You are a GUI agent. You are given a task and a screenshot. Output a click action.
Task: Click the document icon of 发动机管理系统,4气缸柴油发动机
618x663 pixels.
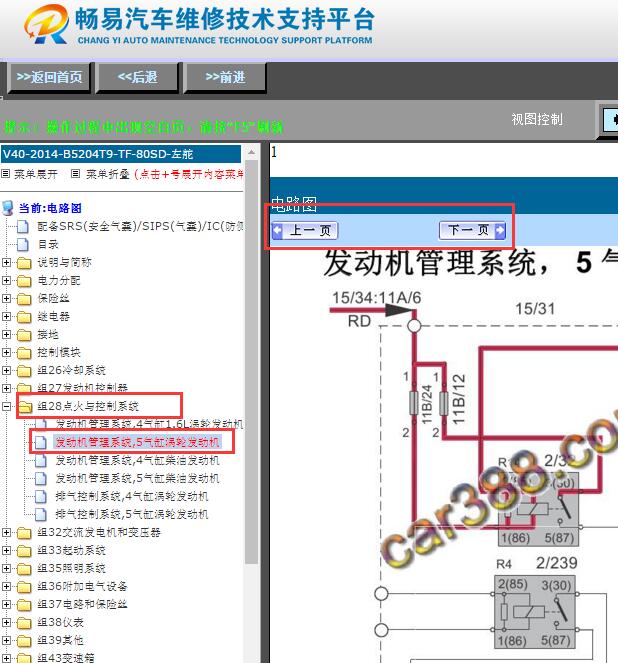[x=41, y=460]
